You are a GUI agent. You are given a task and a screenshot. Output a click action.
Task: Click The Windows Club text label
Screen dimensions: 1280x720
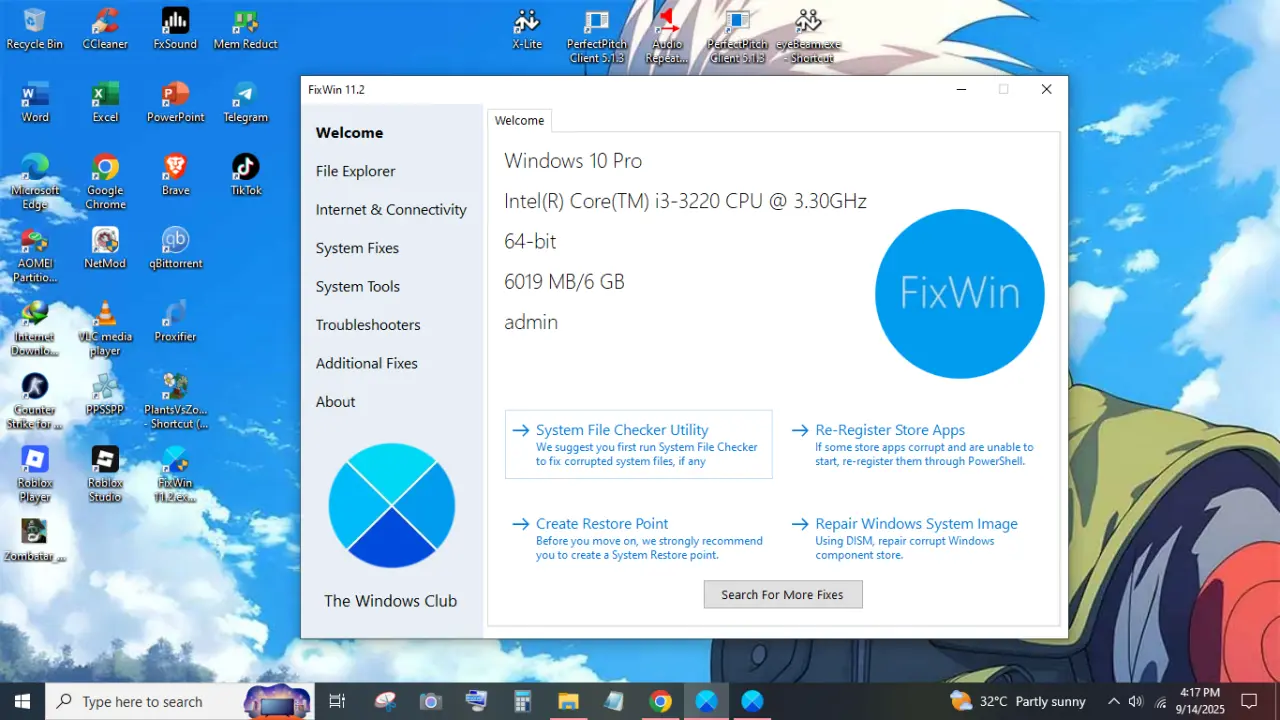click(390, 601)
